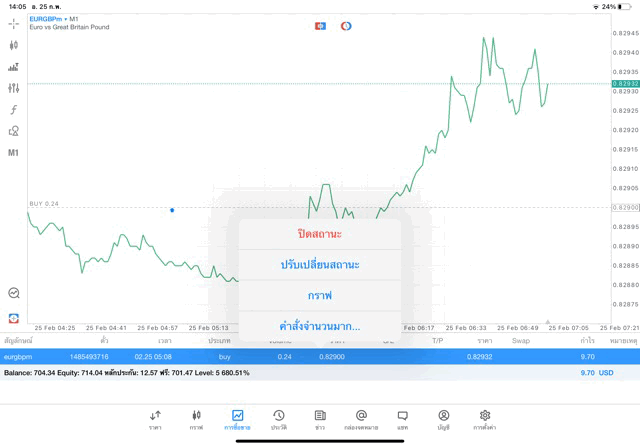Screen dimensions: 640x447
Task: Open the chat (แชท) bubble icon
Action: point(402,419)
